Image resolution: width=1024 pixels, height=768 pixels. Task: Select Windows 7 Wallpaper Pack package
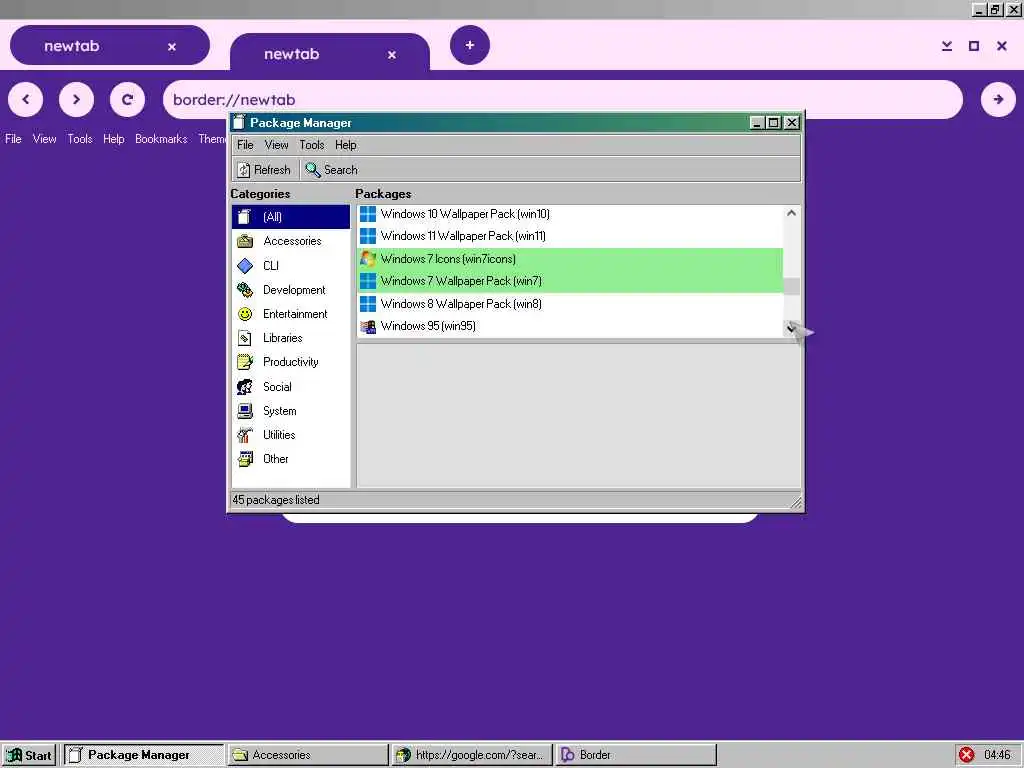[570, 281]
